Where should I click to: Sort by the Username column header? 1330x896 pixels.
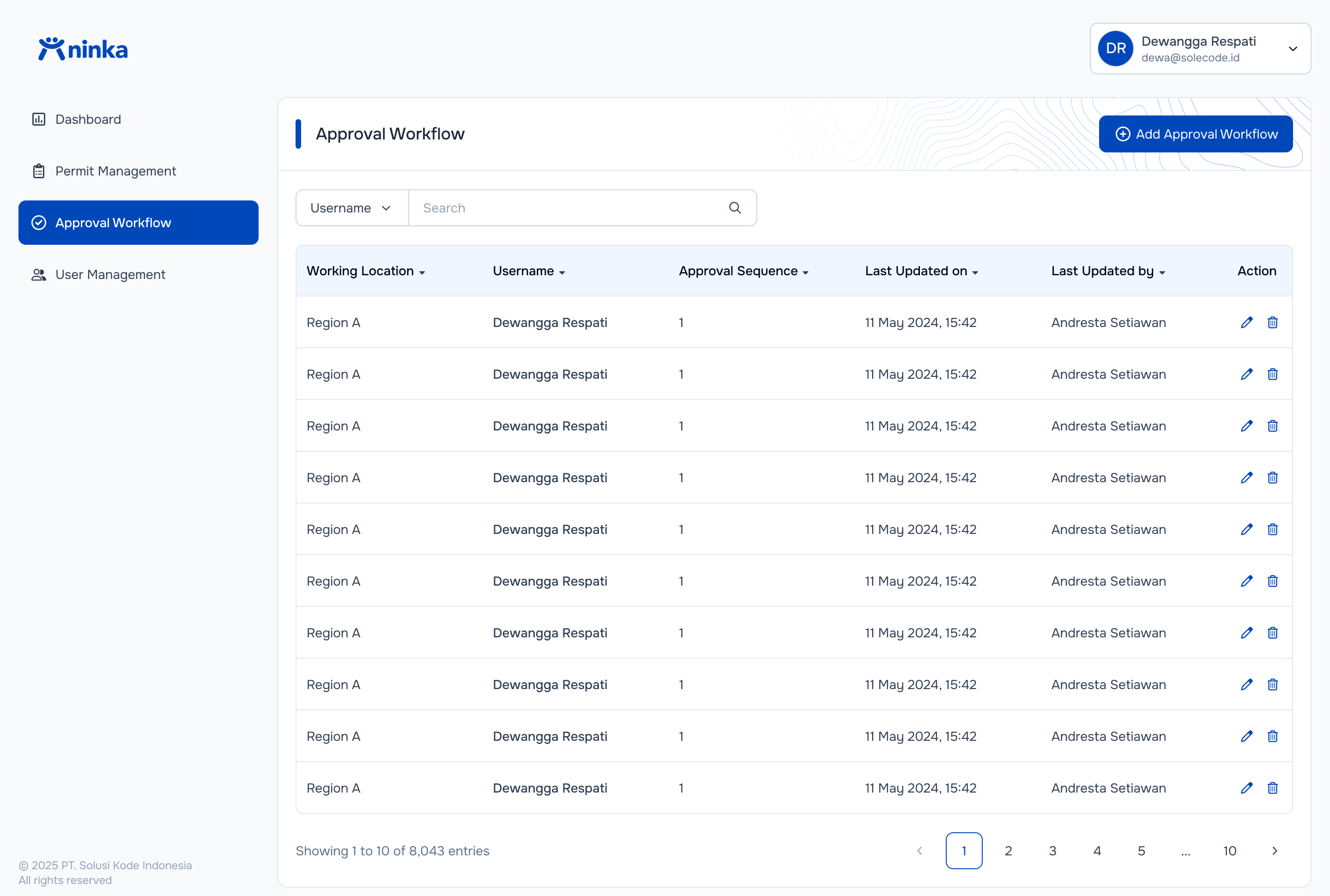coord(529,271)
